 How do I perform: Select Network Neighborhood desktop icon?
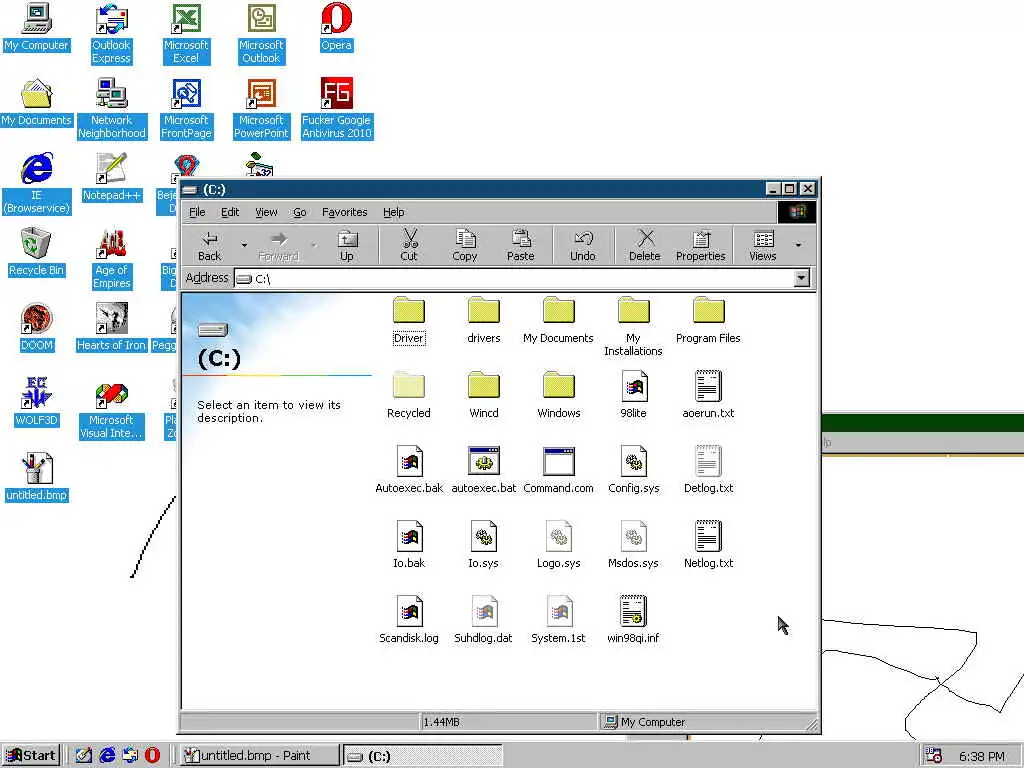coord(112,108)
